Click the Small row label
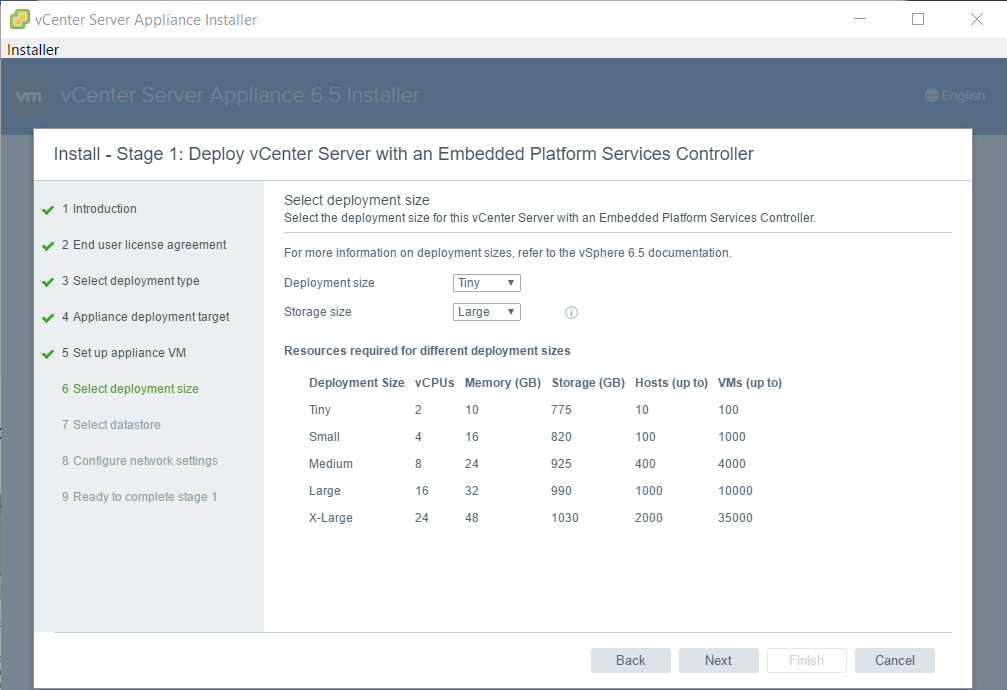The image size is (1007, 690). pyautogui.click(x=324, y=437)
